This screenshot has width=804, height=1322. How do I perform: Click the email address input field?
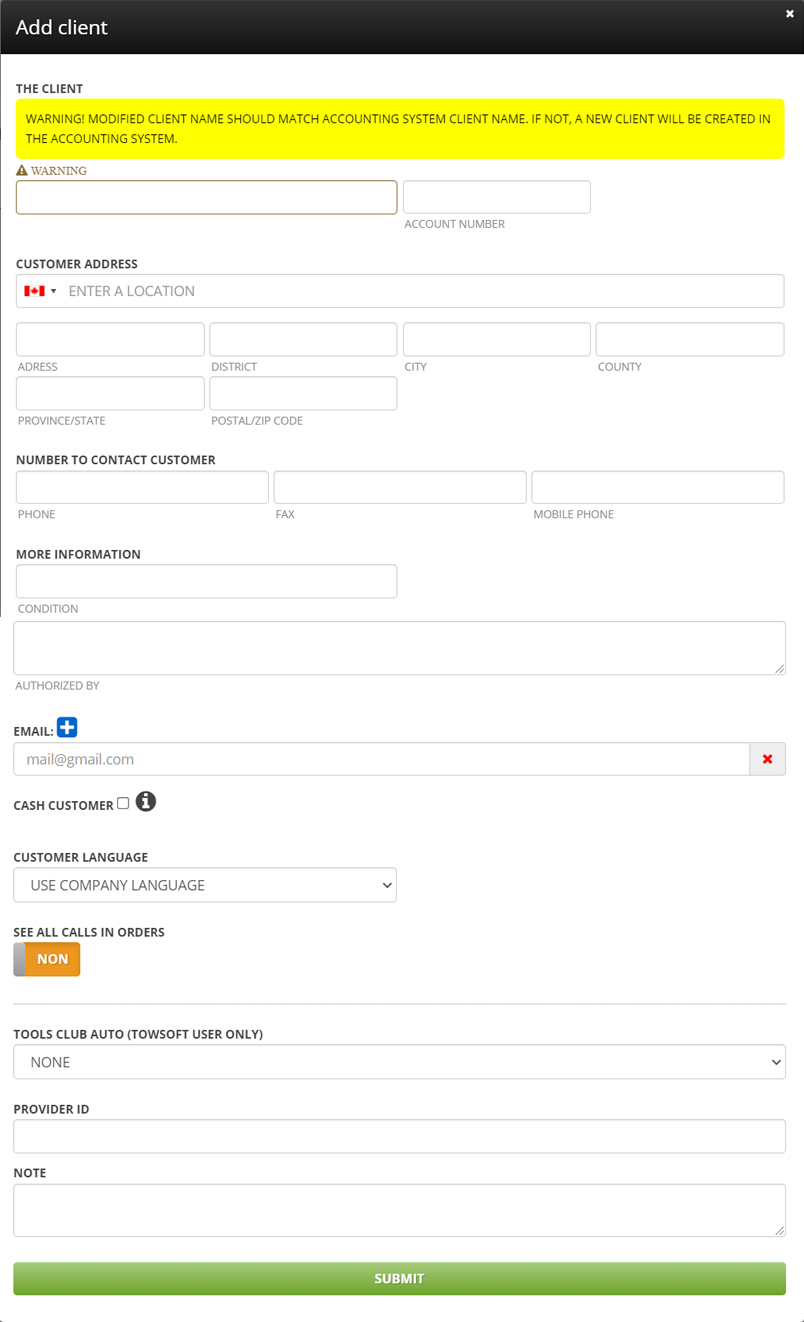pyautogui.click(x=381, y=759)
